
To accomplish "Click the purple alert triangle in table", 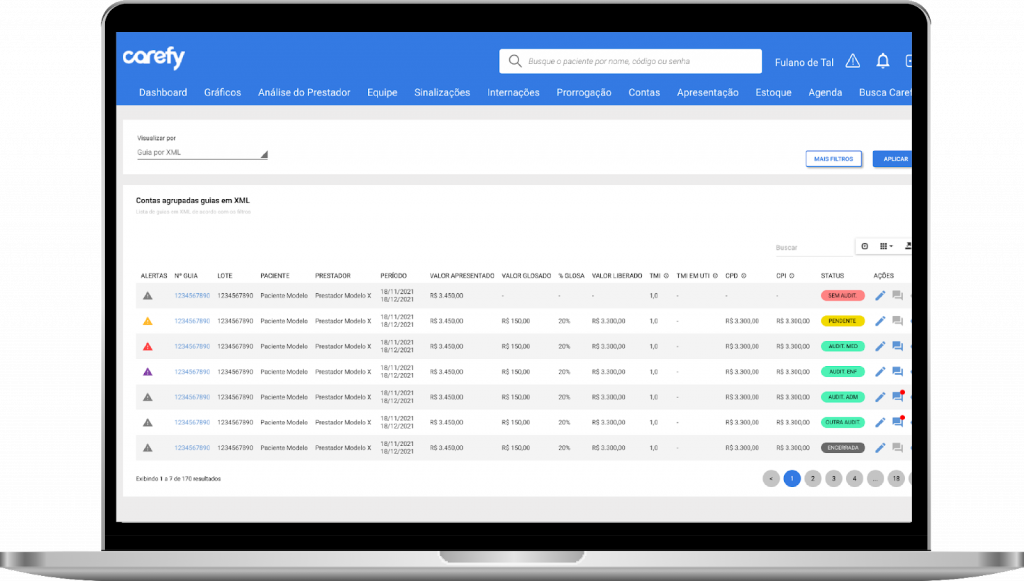I will coord(147,372).
